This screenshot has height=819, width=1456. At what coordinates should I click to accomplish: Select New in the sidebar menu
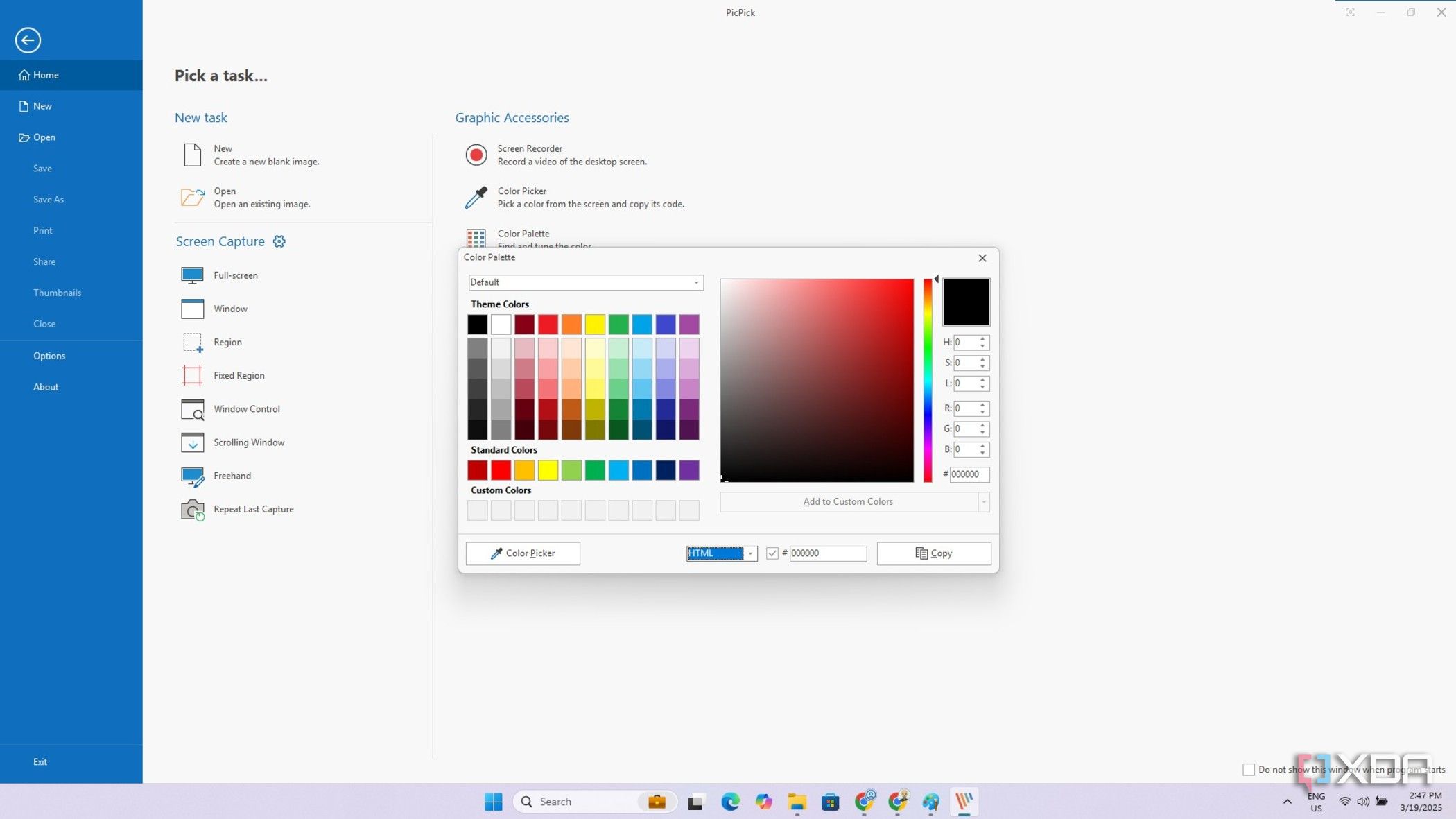(71, 106)
